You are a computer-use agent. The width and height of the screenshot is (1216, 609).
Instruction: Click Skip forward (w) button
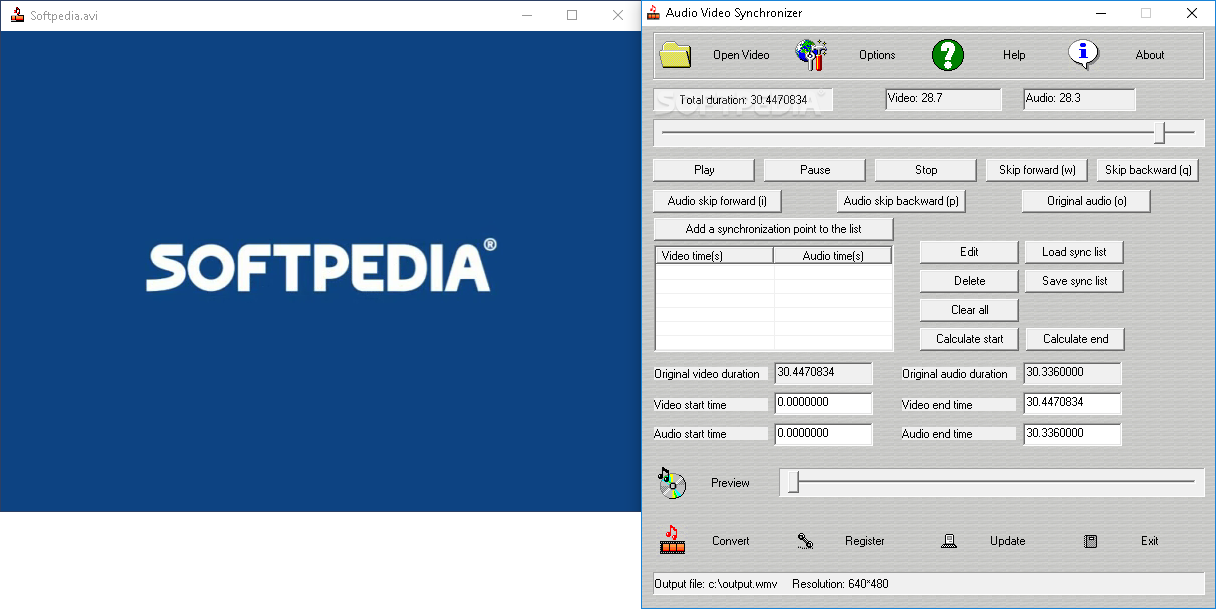coord(1037,170)
